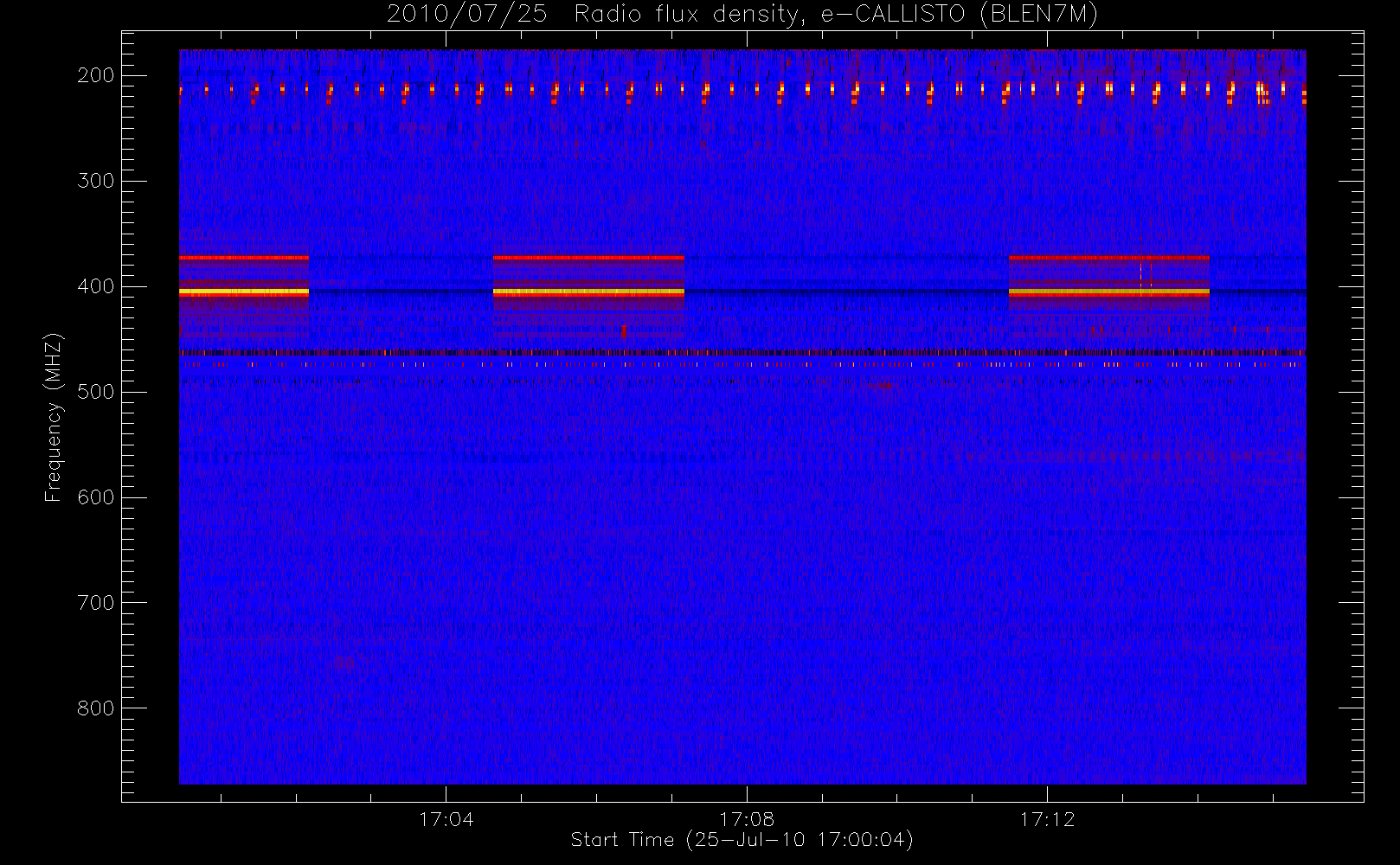The image size is (1400, 865).
Task: Click the 400 frequency tick label
Action: click(x=96, y=286)
